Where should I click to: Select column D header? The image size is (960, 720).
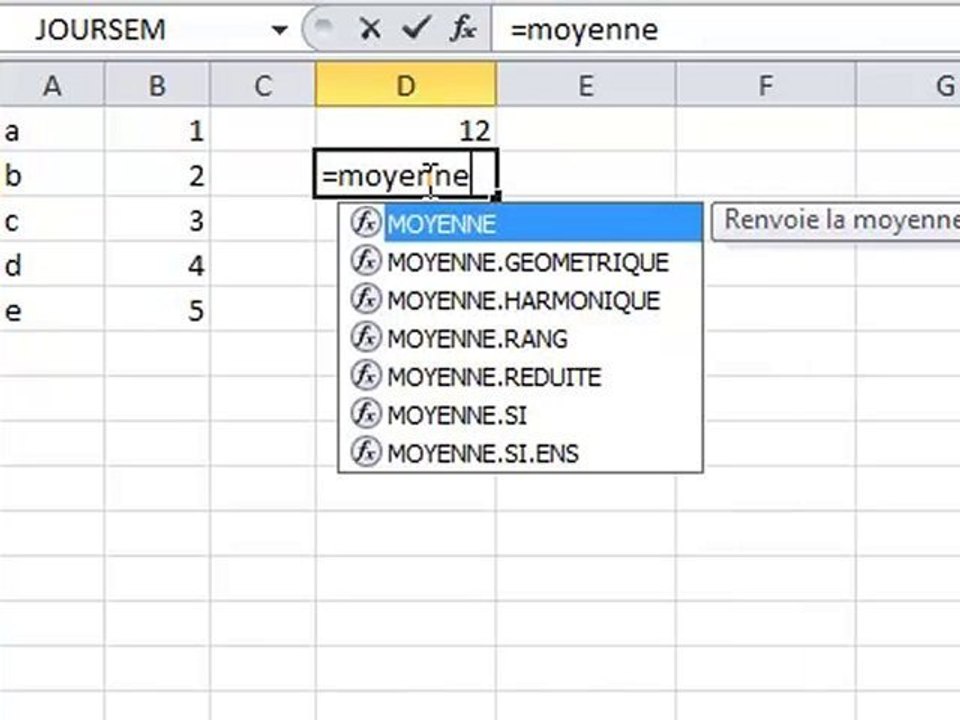[405, 85]
